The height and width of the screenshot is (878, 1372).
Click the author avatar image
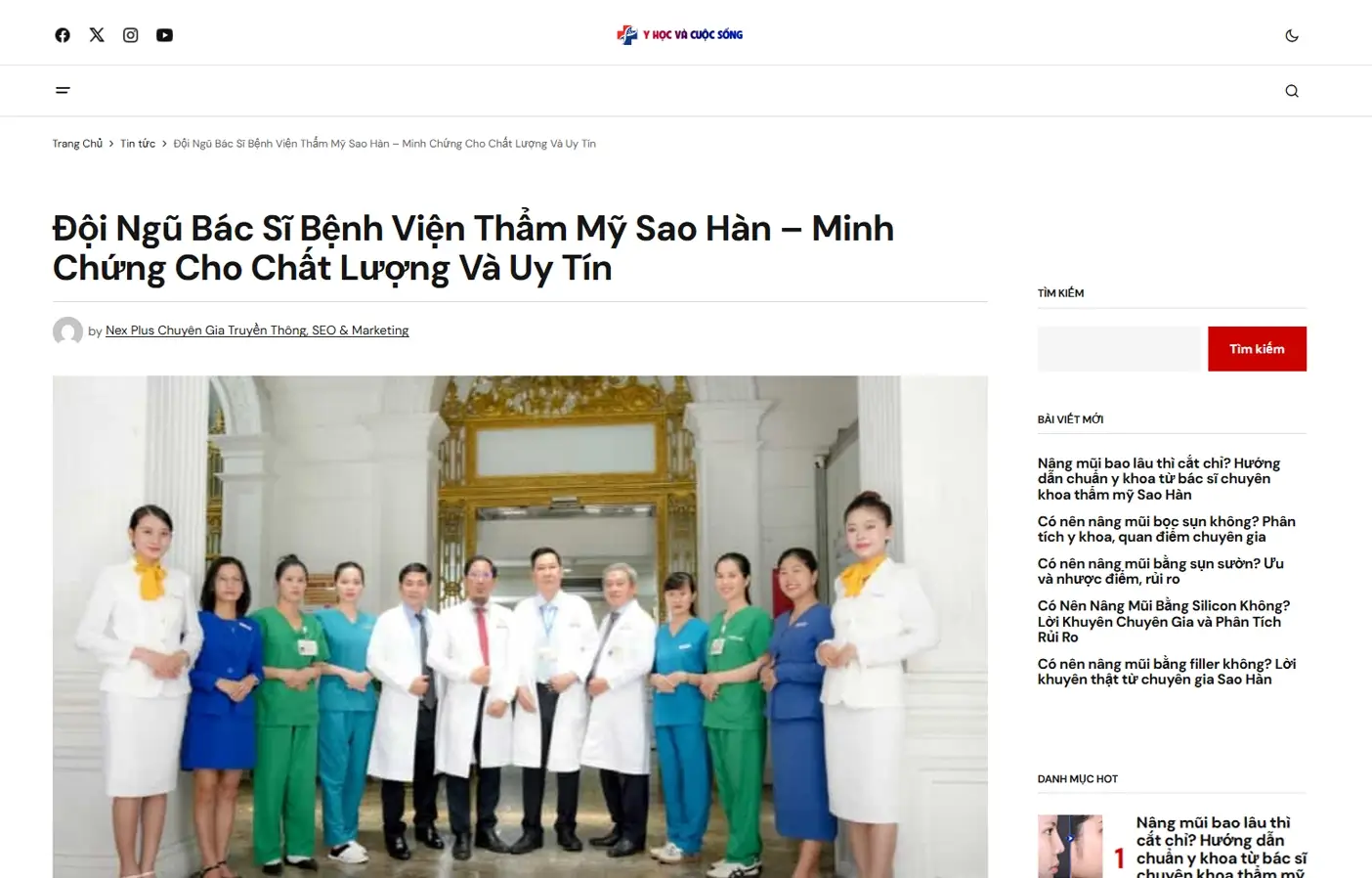pos(67,331)
